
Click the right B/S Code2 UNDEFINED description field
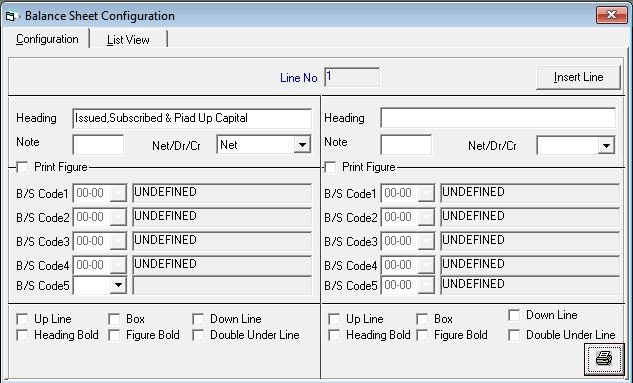pos(530,217)
